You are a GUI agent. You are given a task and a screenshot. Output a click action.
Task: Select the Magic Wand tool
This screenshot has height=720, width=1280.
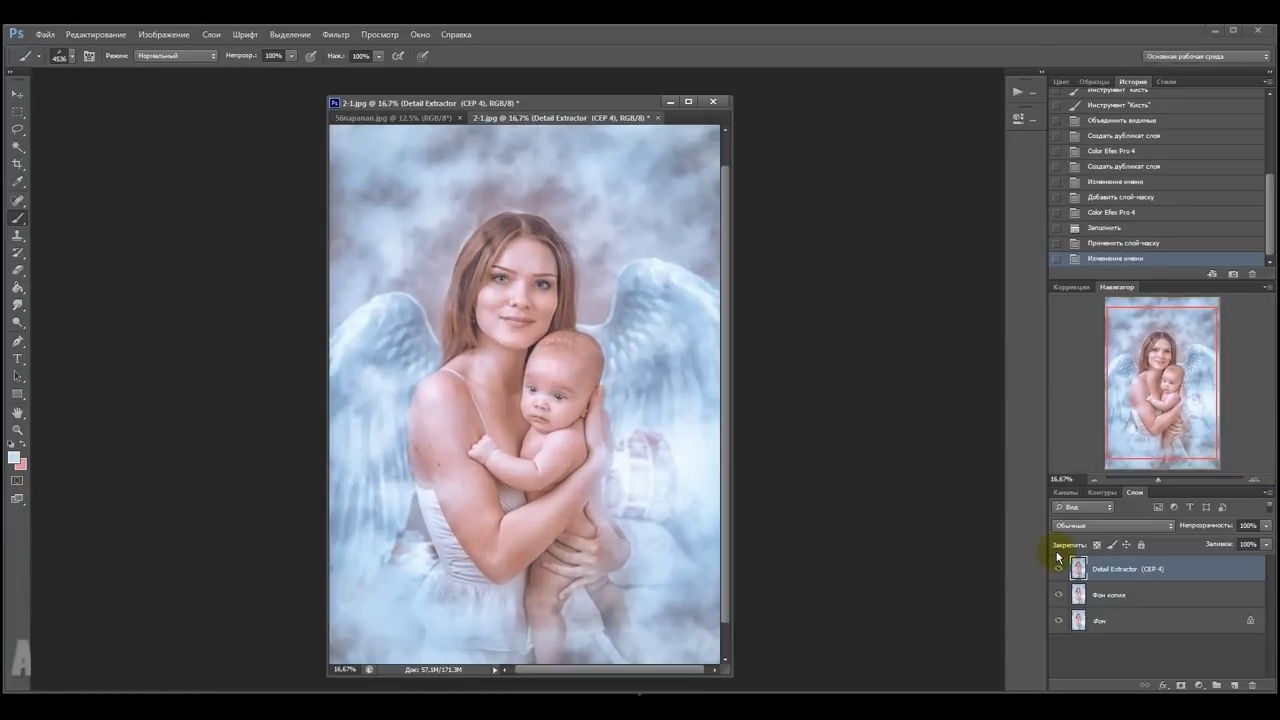(17, 147)
